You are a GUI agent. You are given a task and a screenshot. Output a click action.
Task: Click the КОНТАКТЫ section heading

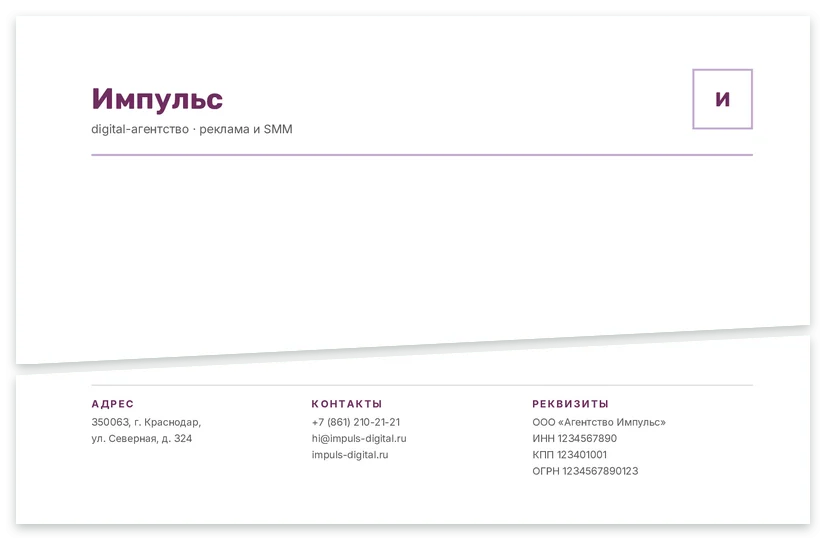pyautogui.click(x=347, y=404)
